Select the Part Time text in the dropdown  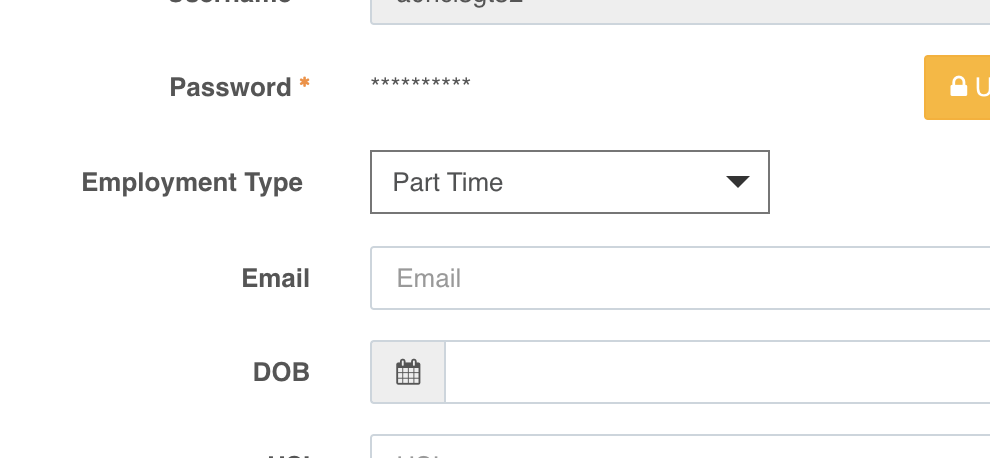[448, 182]
